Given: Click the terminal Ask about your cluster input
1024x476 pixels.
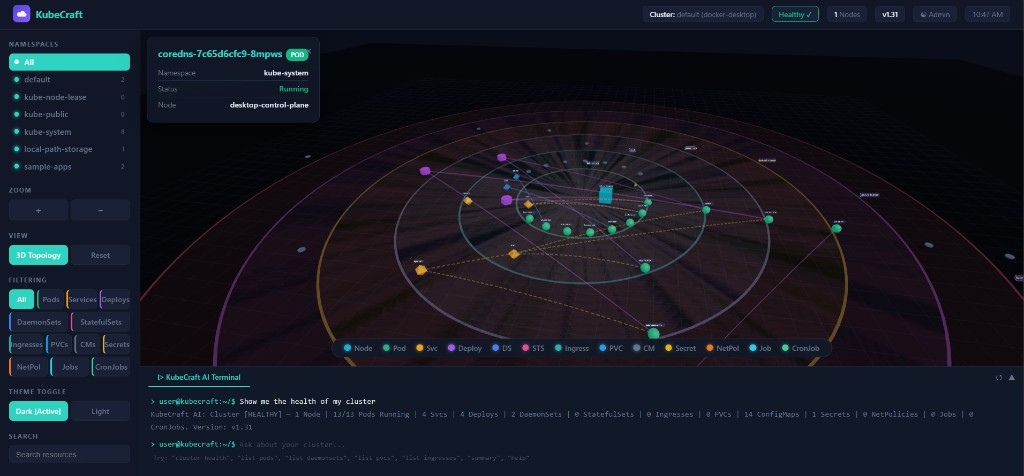Looking at the screenshot, I should click(292, 445).
